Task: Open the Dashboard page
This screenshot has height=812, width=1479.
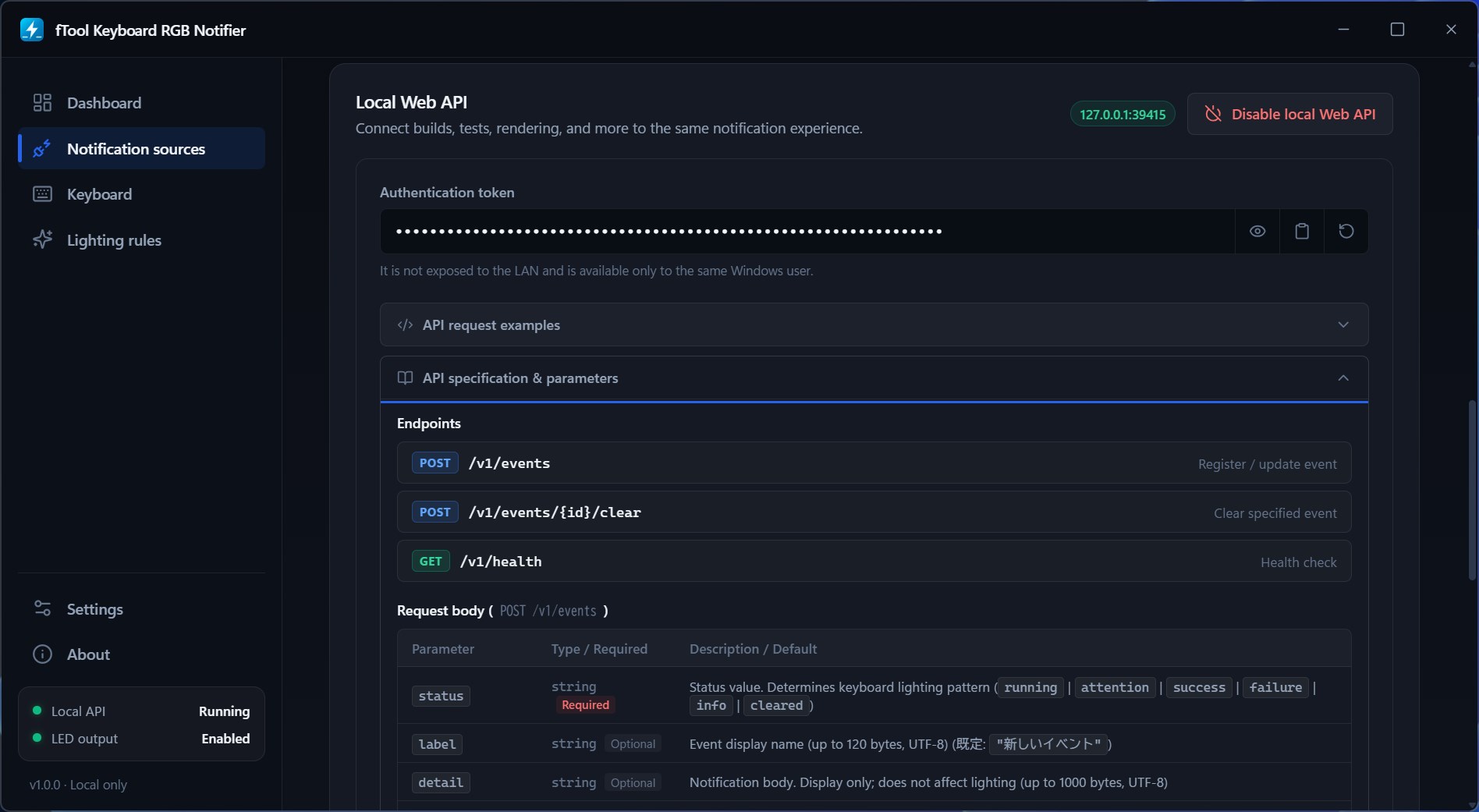Action: [141, 103]
